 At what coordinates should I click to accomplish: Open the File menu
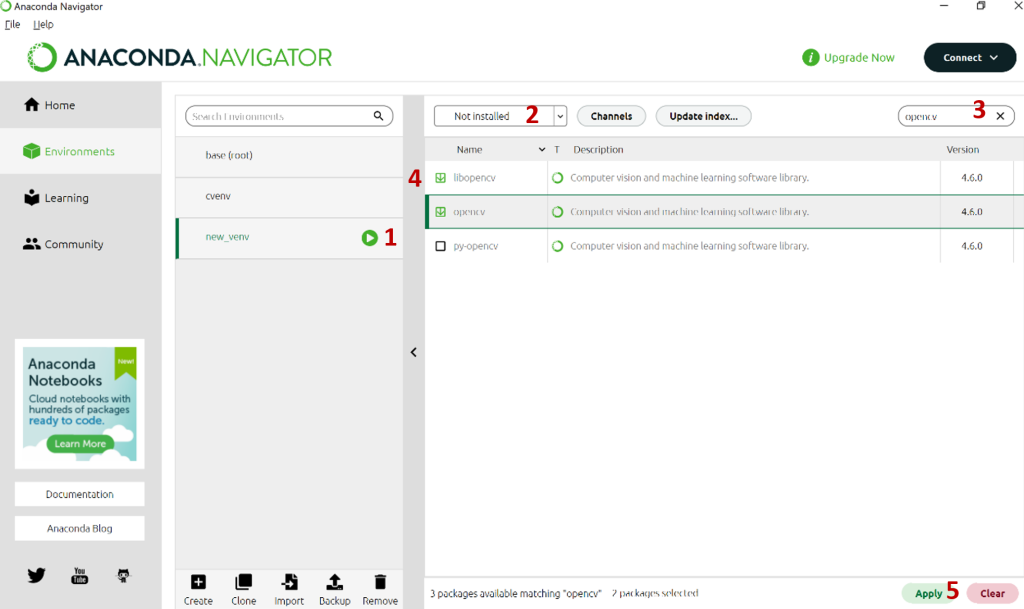[12, 24]
